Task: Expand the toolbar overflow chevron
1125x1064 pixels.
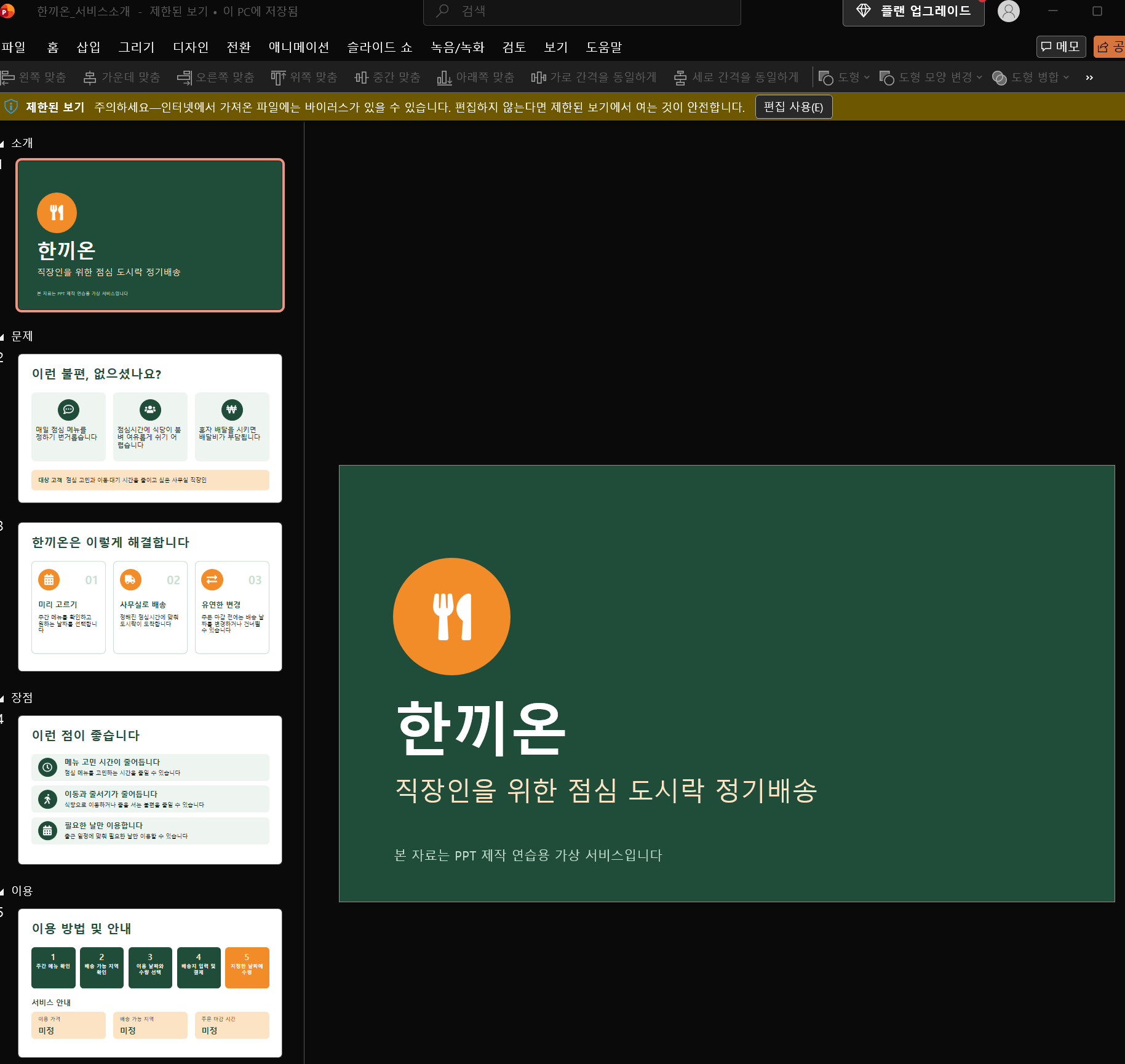Action: point(1089,77)
